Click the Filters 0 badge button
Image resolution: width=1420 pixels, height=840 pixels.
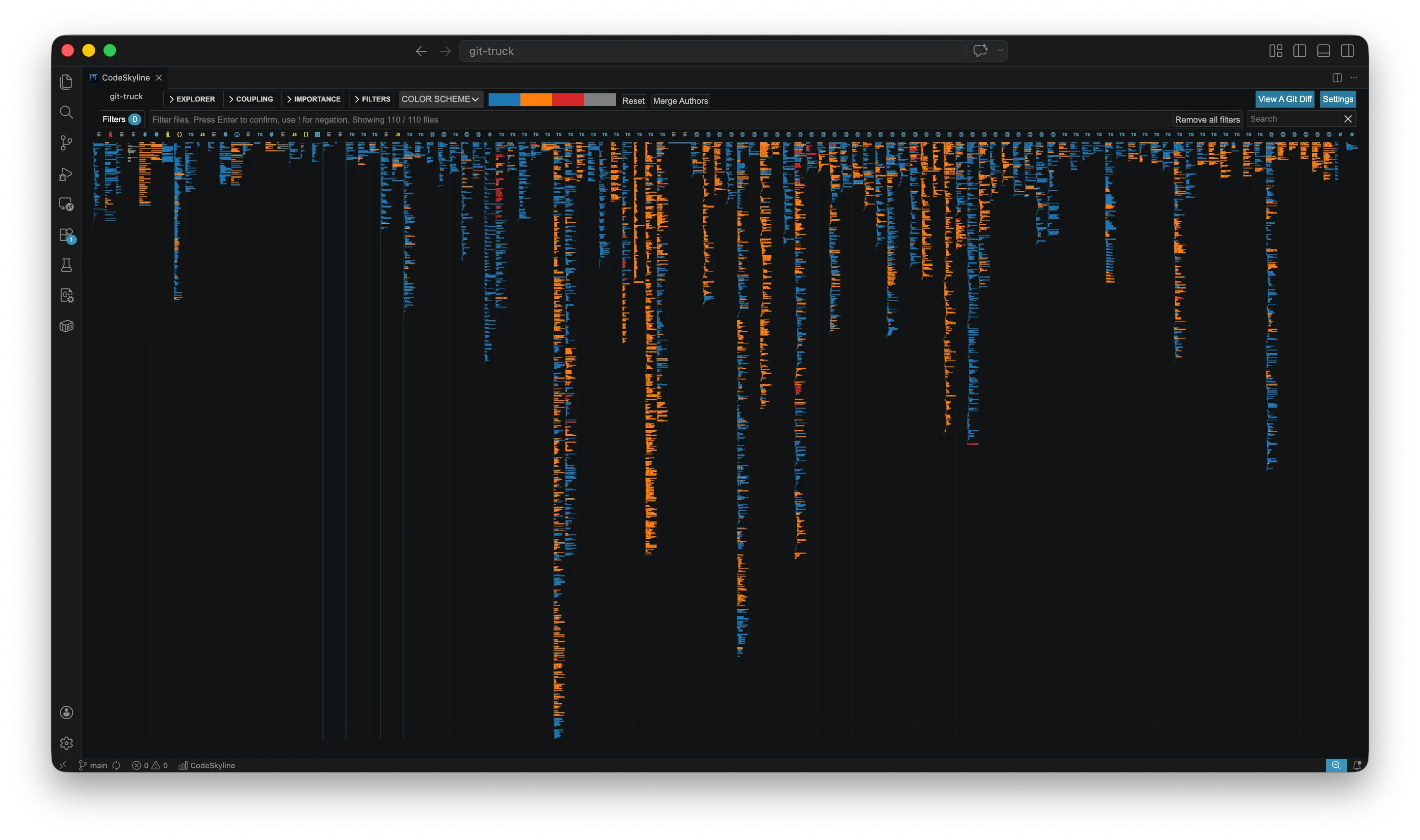pos(121,119)
